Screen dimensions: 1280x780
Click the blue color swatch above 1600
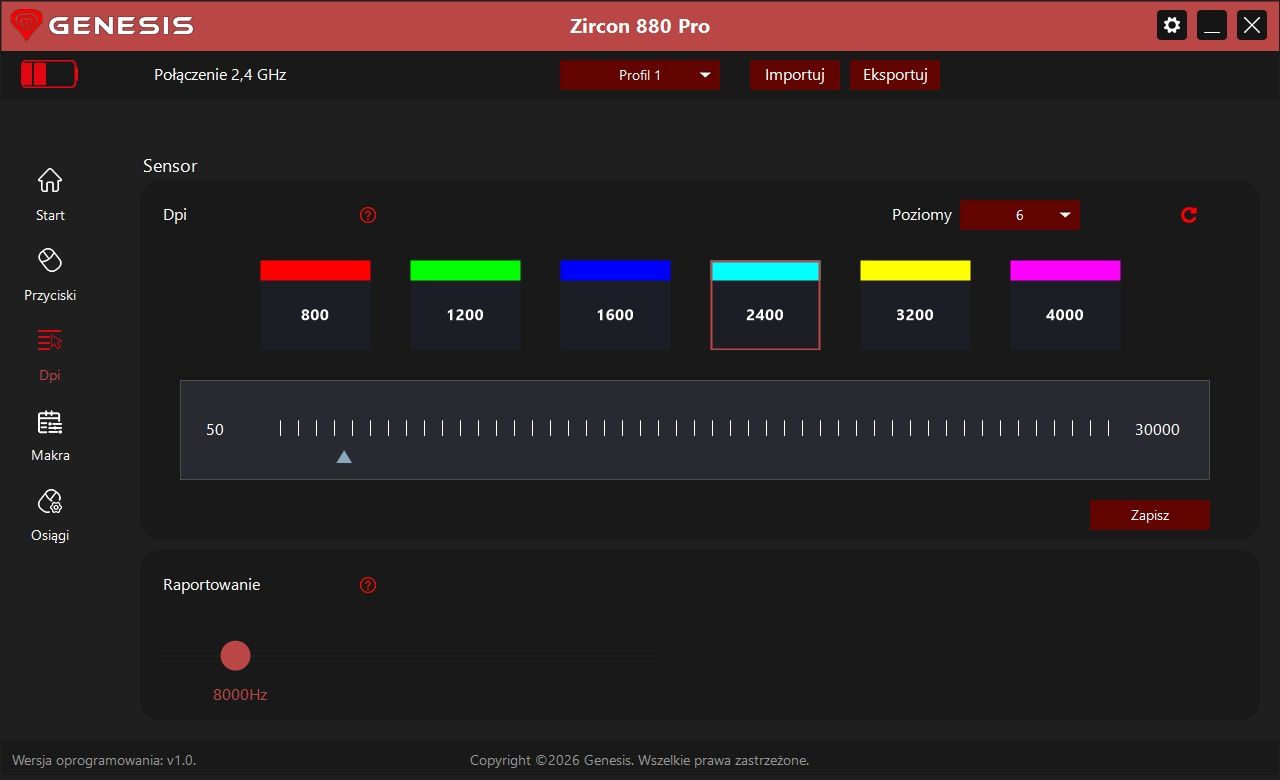tap(615, 270)
